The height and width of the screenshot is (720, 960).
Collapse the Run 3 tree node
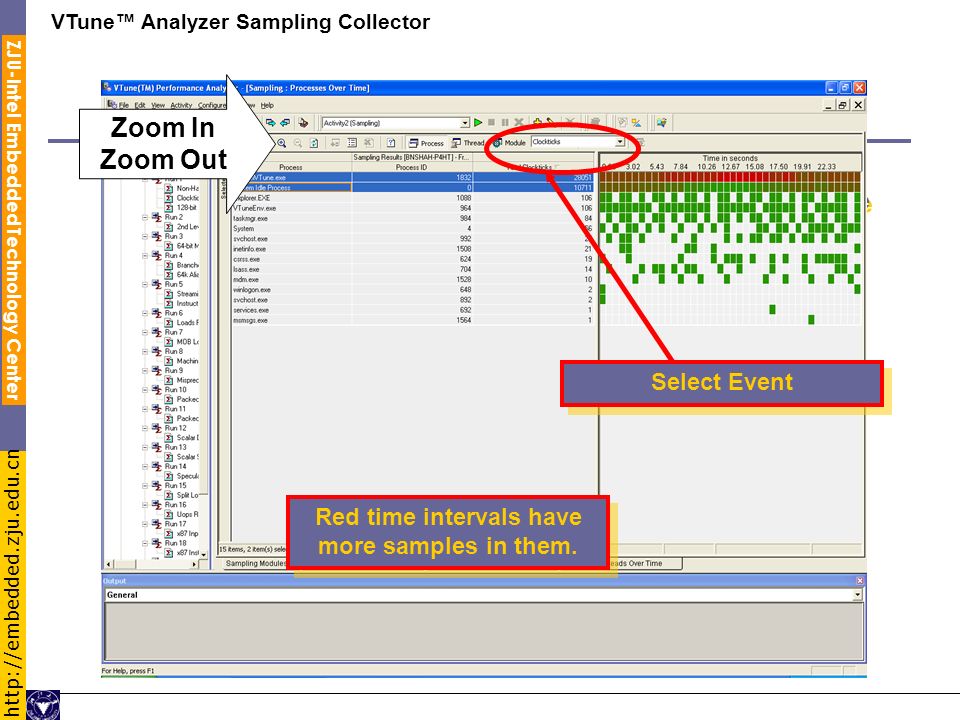pos(145,236)
